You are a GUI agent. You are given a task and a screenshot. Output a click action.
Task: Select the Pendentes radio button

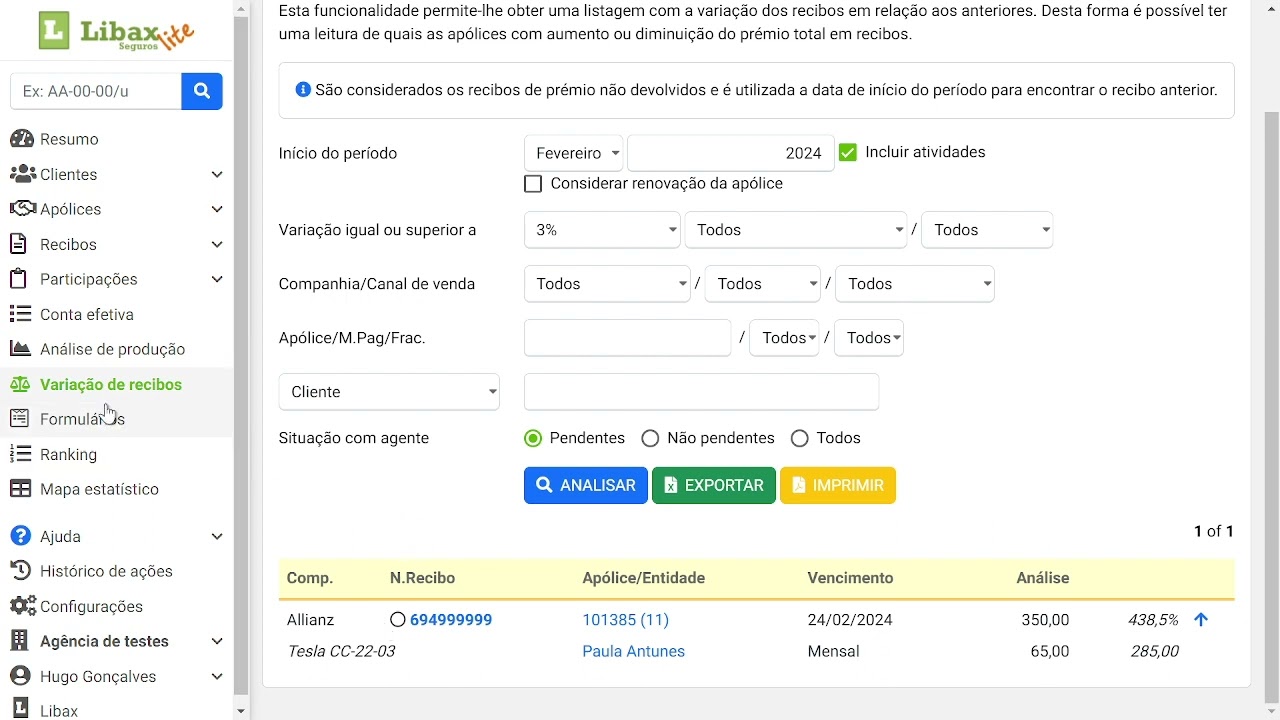coord(533,438)
